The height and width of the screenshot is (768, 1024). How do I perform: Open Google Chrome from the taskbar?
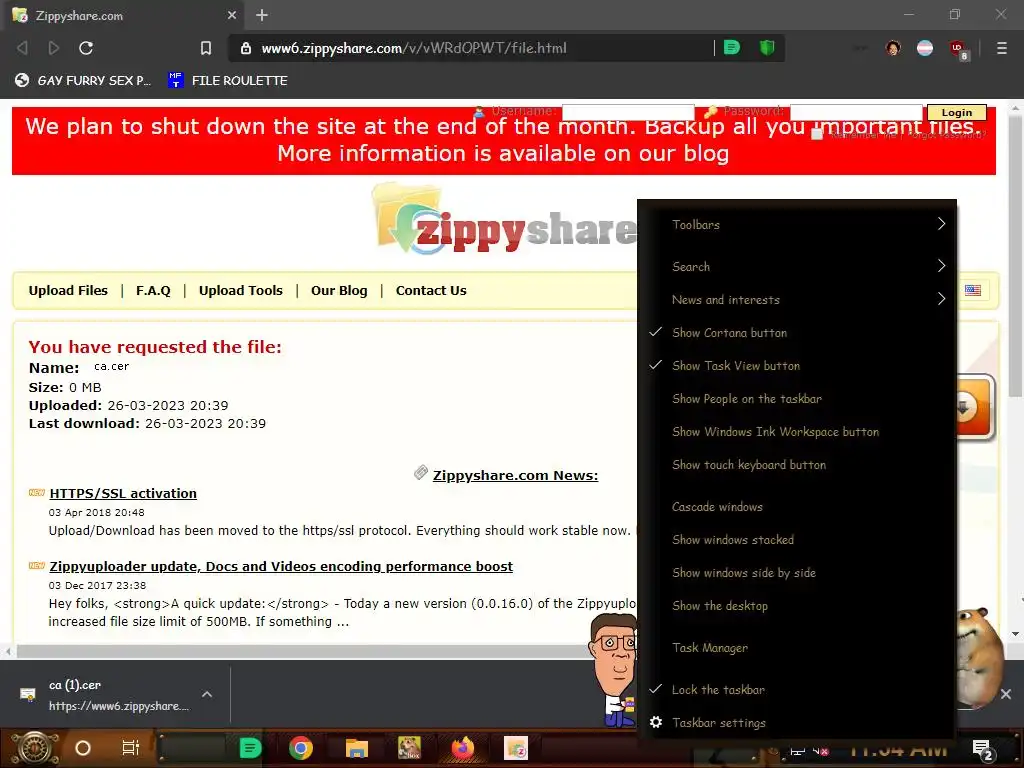pos(301,748)
